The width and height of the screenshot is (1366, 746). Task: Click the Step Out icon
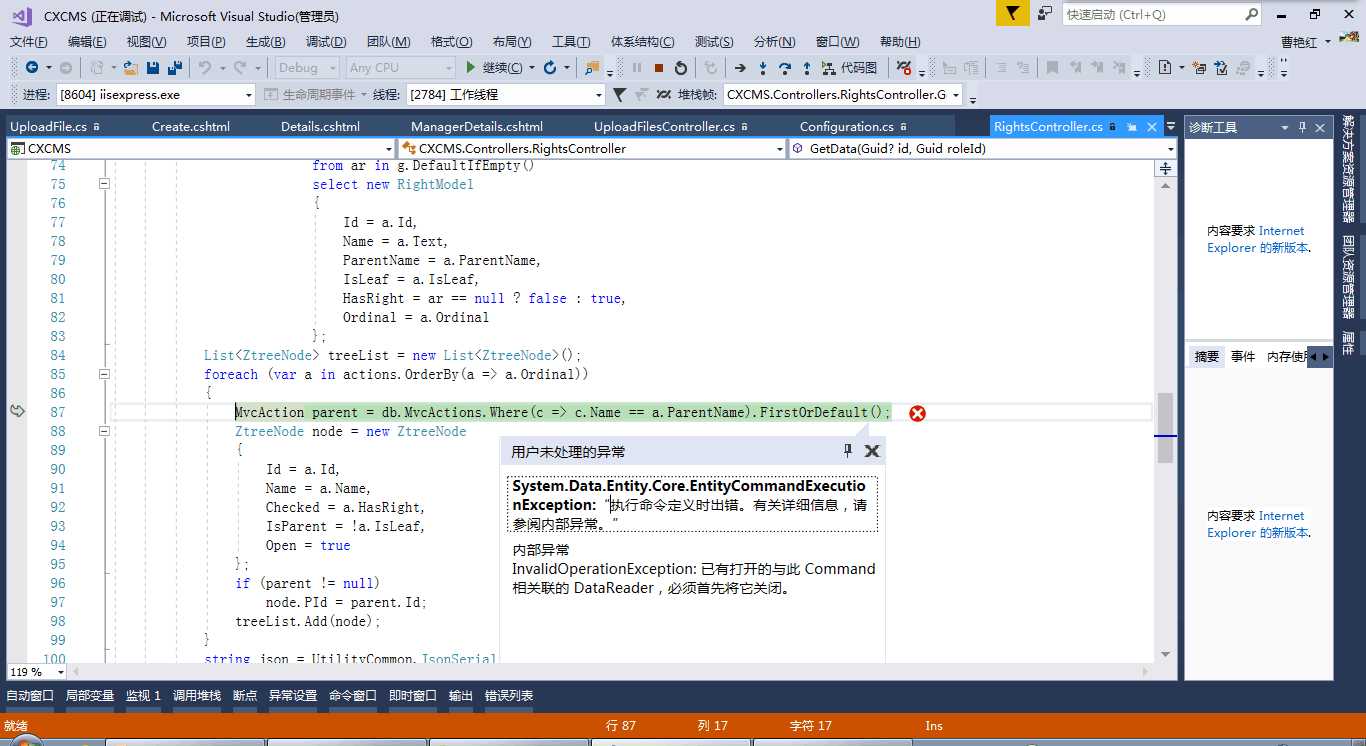807,68
